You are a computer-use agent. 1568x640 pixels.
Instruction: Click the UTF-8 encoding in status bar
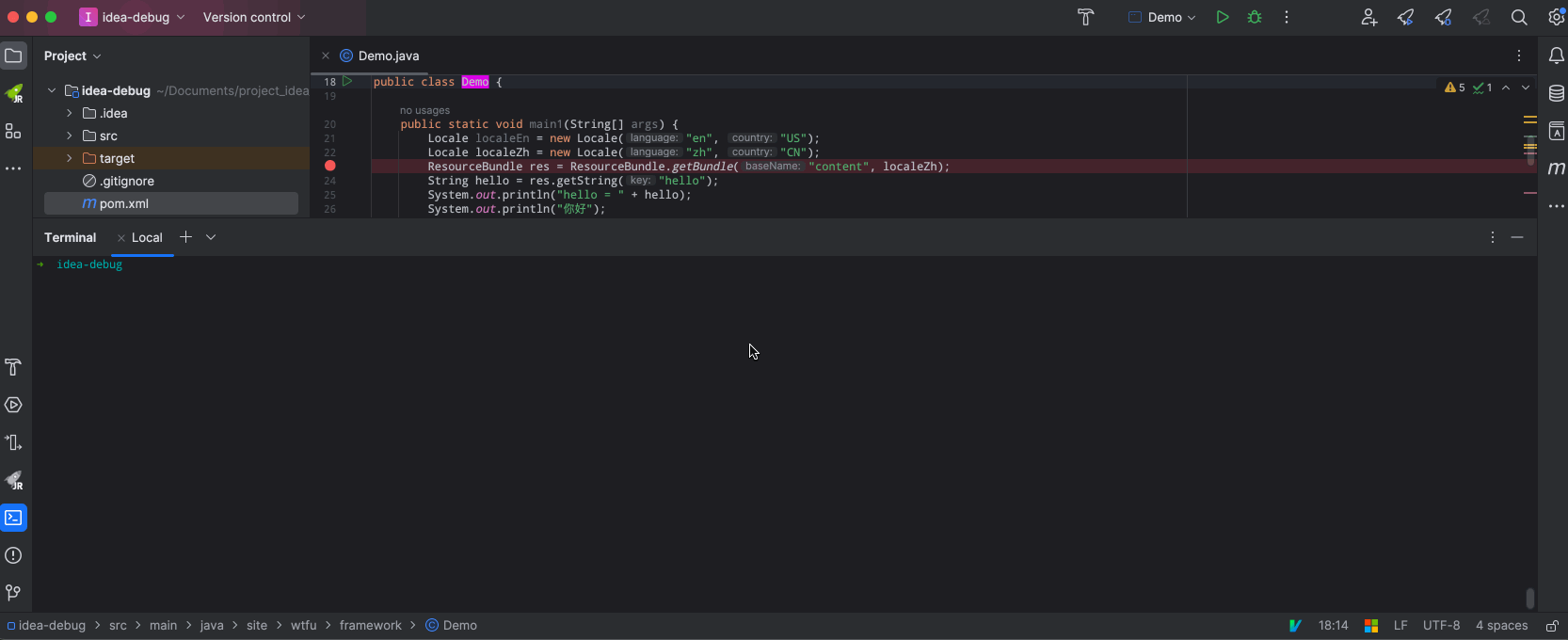[1441, 626]
